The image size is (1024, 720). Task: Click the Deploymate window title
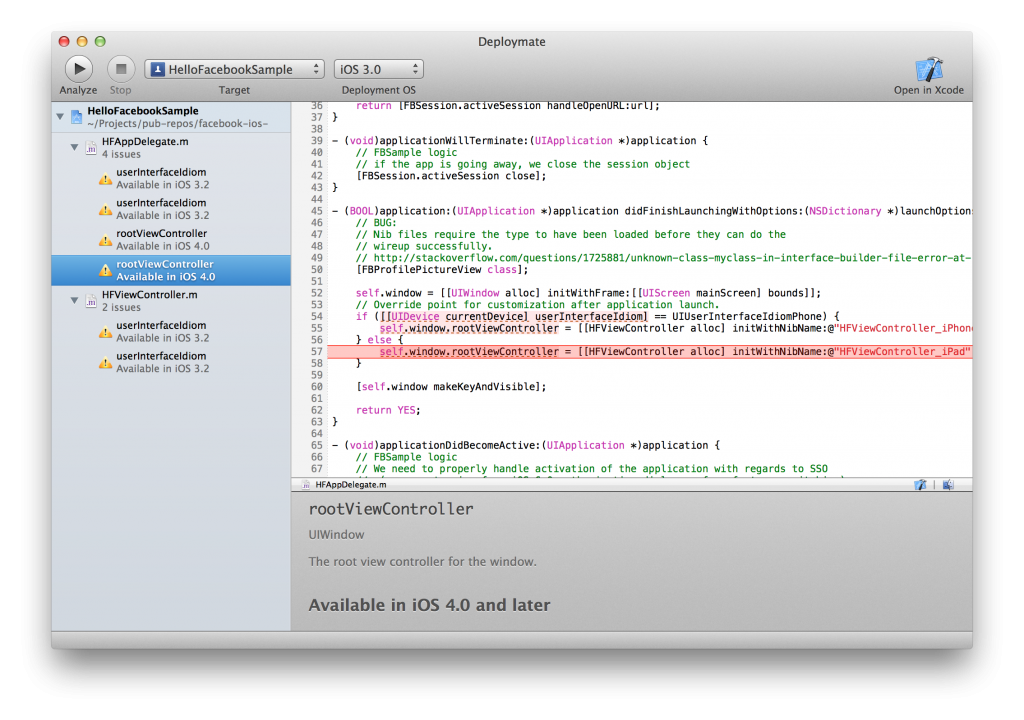[x=511, y=42]
